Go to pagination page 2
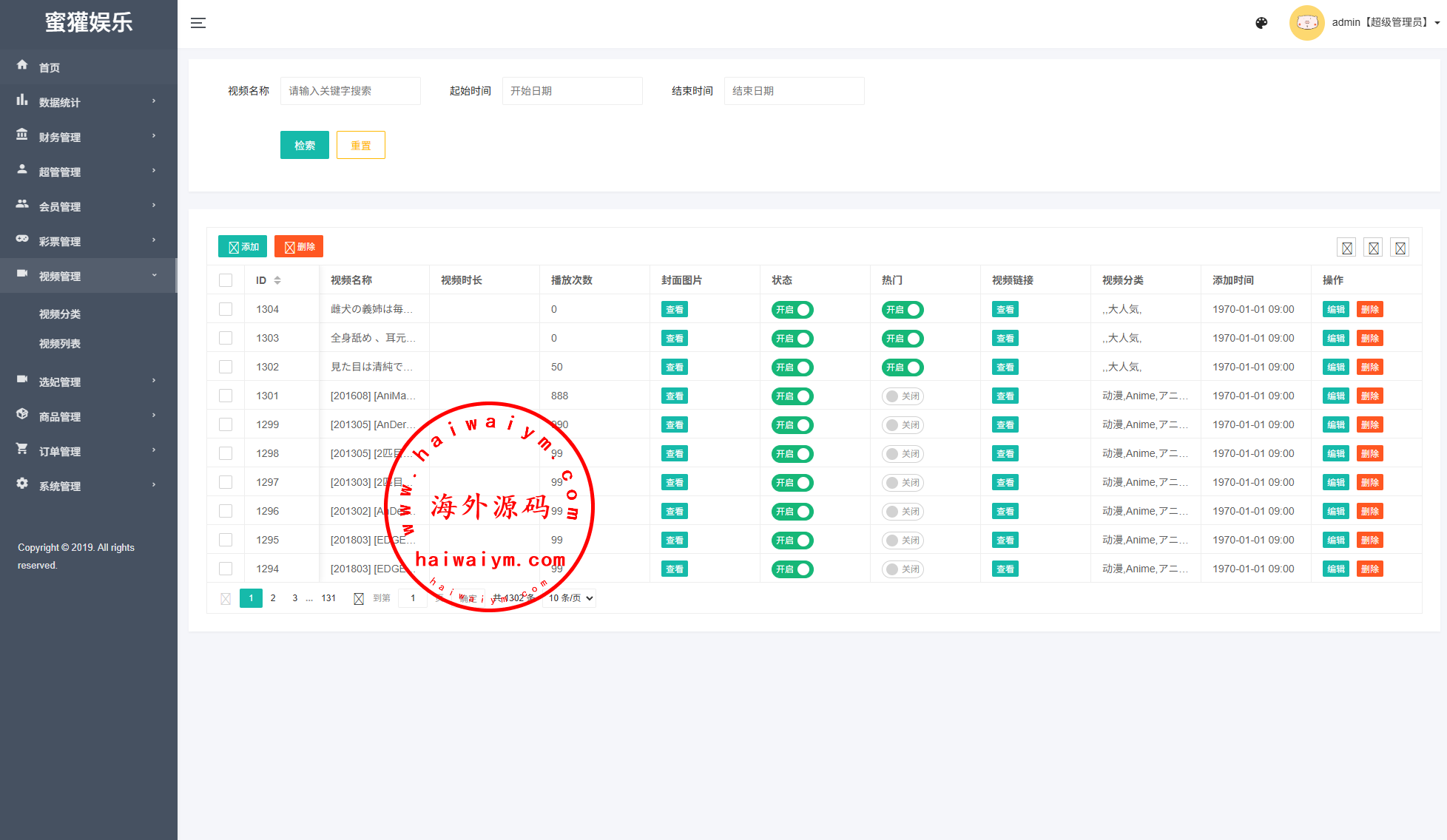Image resolution: width=1447 pixels, height=840 pixels. point(273,598)
